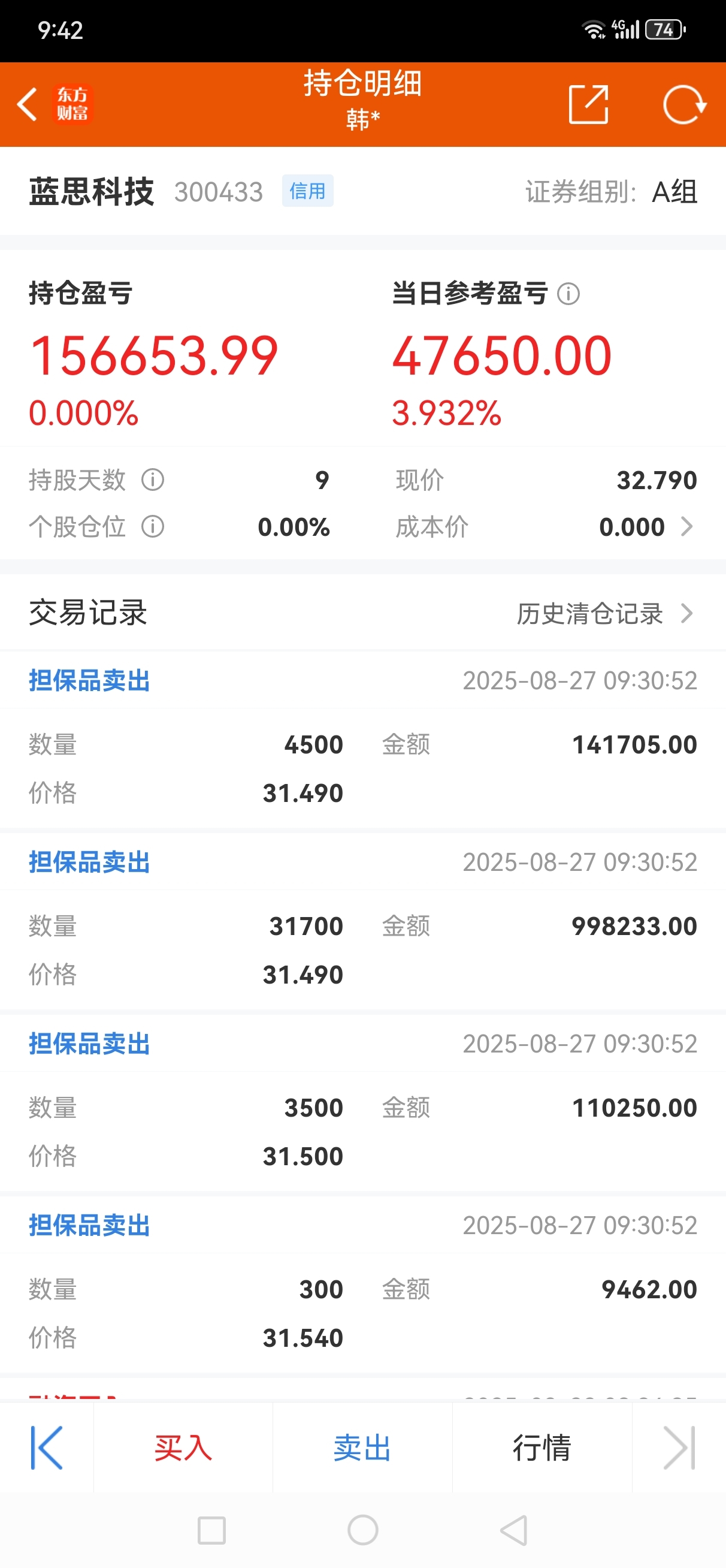Tap the 信用 badge

pyautogui.click(x=307, y=191)
